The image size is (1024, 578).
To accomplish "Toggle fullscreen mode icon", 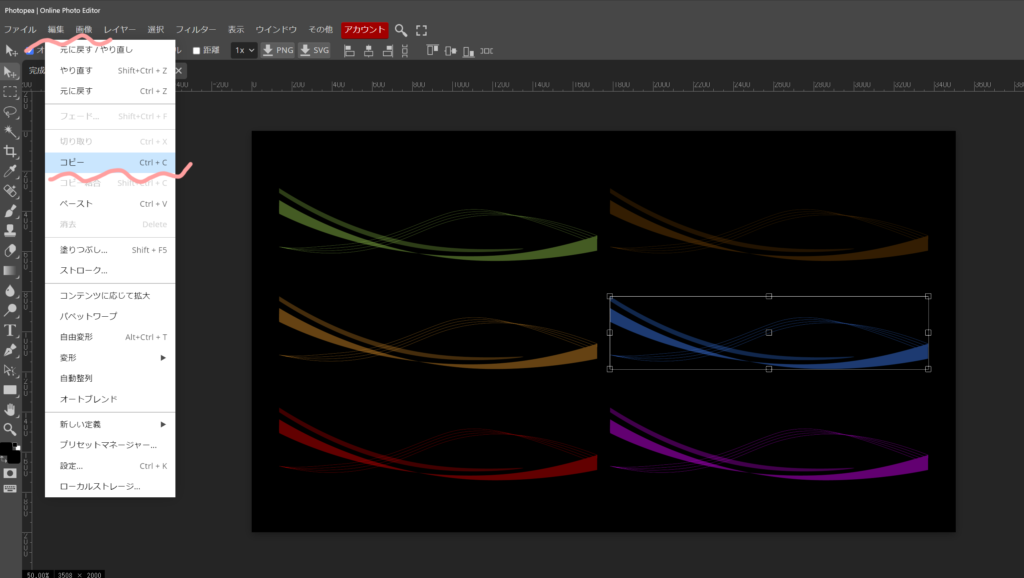I will pyautogui.click(x=421, y=30).
